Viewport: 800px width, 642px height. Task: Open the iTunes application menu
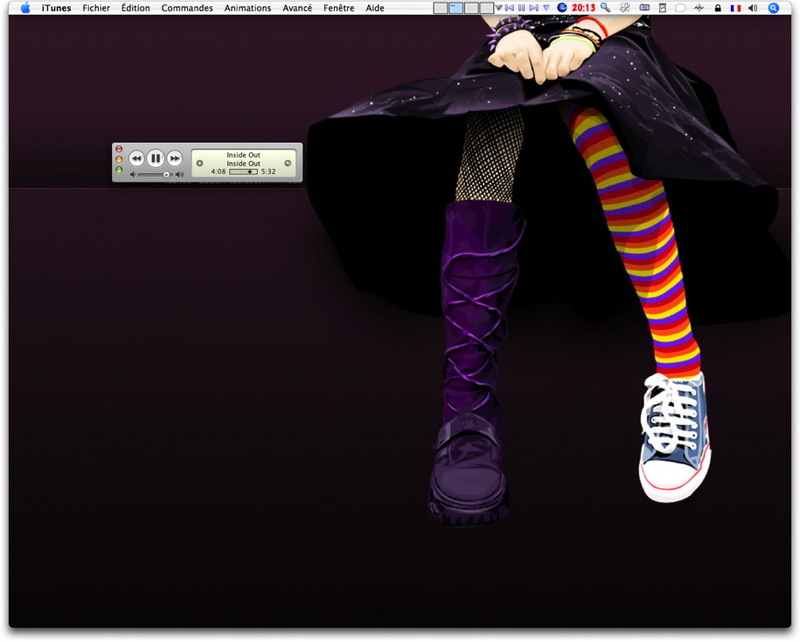56,8
